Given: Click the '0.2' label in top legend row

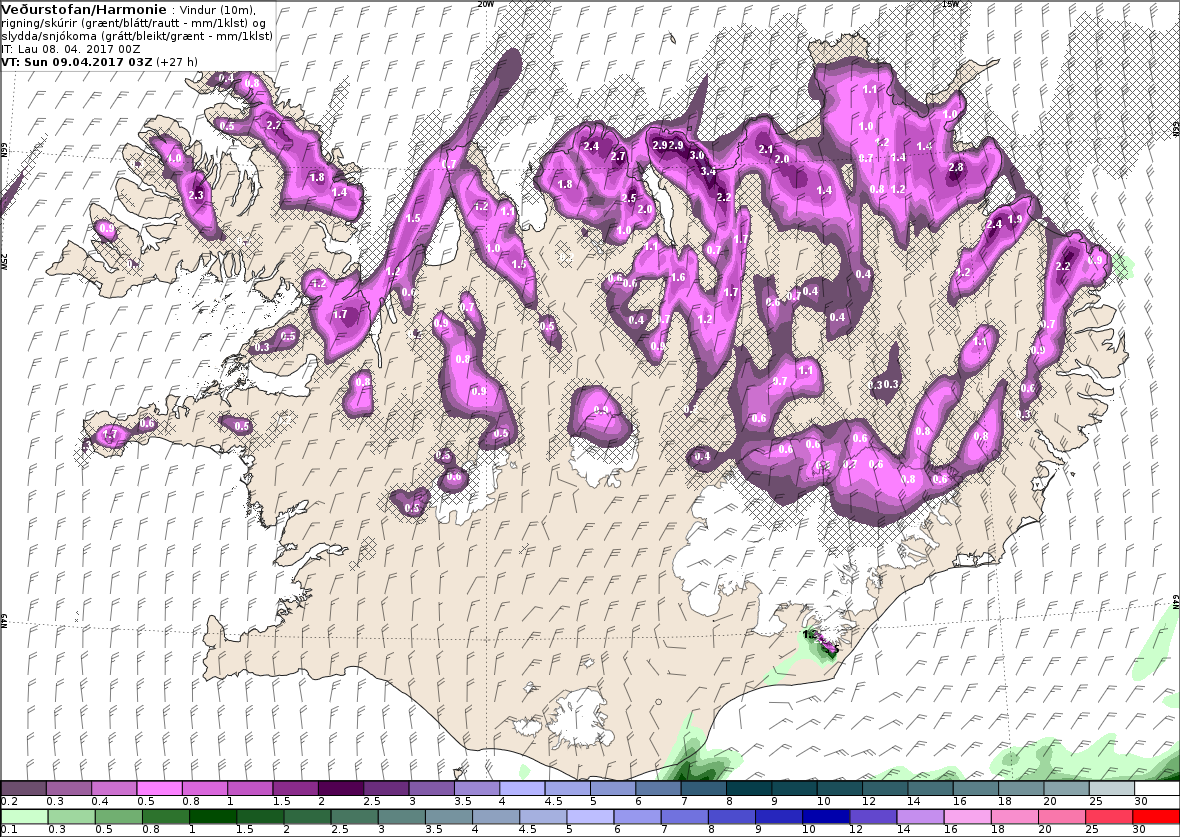Looking at the screenshot, I should click(10, 802).
